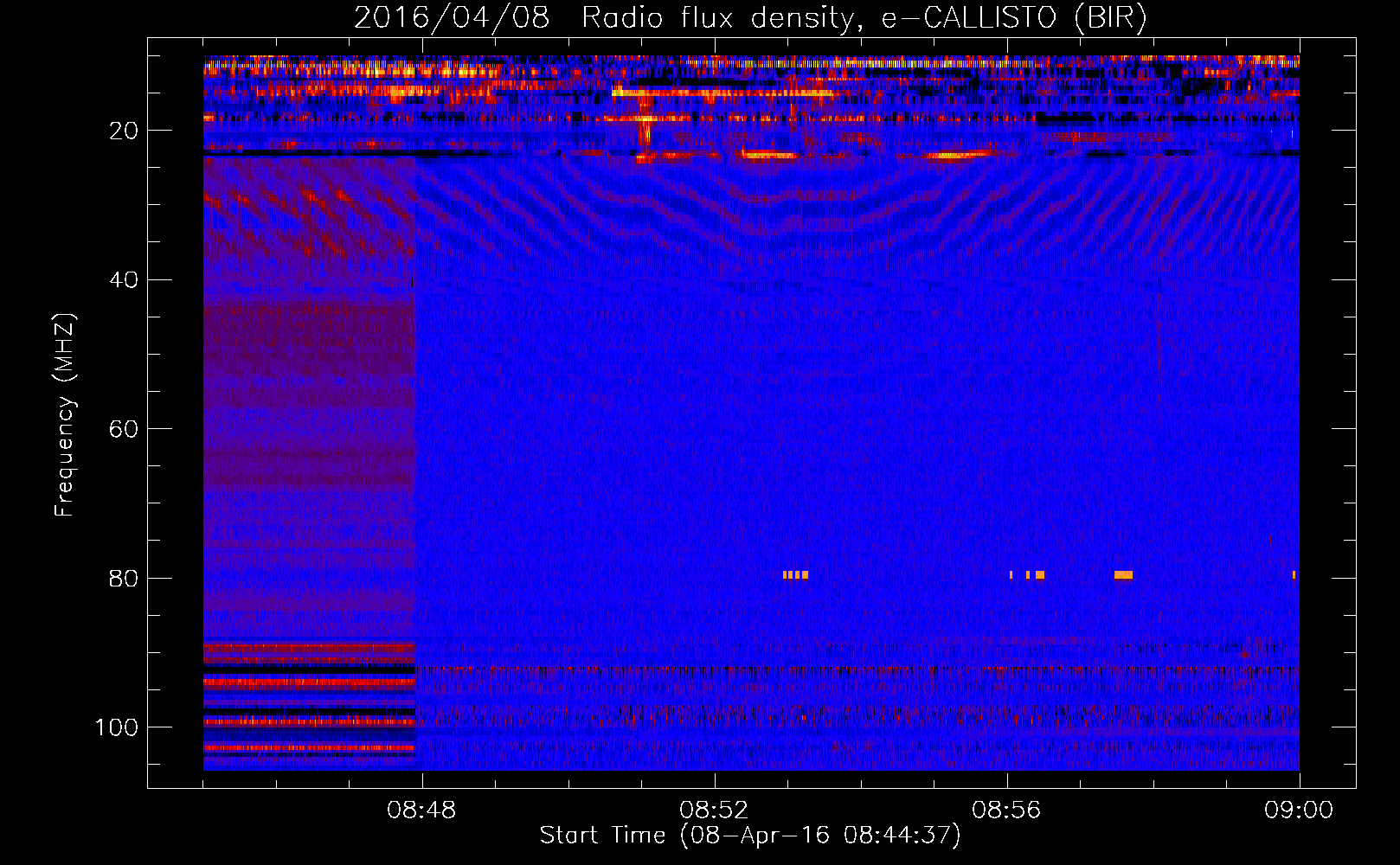Viewport: 1400px width, 865px height.
Task: Click the plot title text '2016/04/08 Radio flux density, e-CALLISTO (BIR)'
Action: pos(750,18)
